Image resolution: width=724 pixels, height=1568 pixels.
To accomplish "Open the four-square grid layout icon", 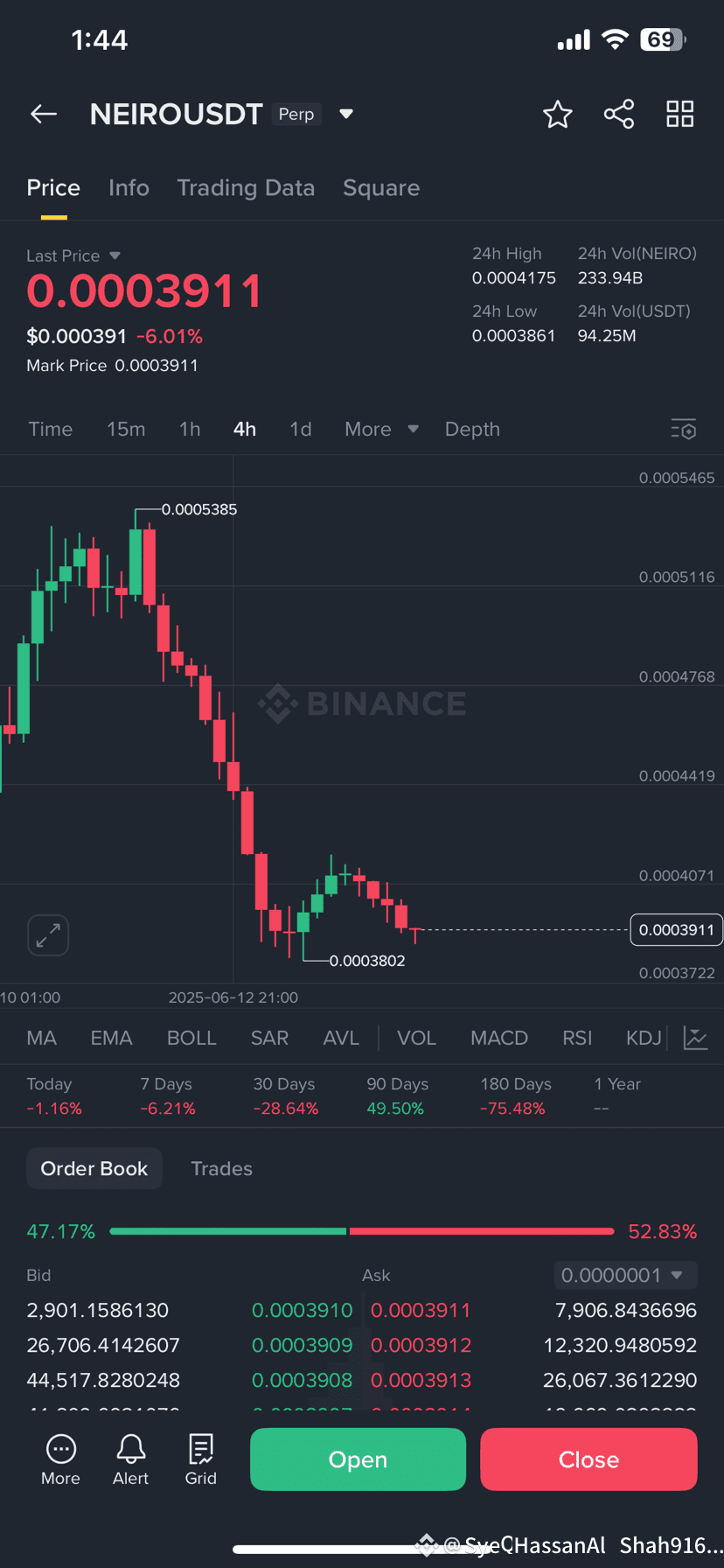I will pos(680,114).
